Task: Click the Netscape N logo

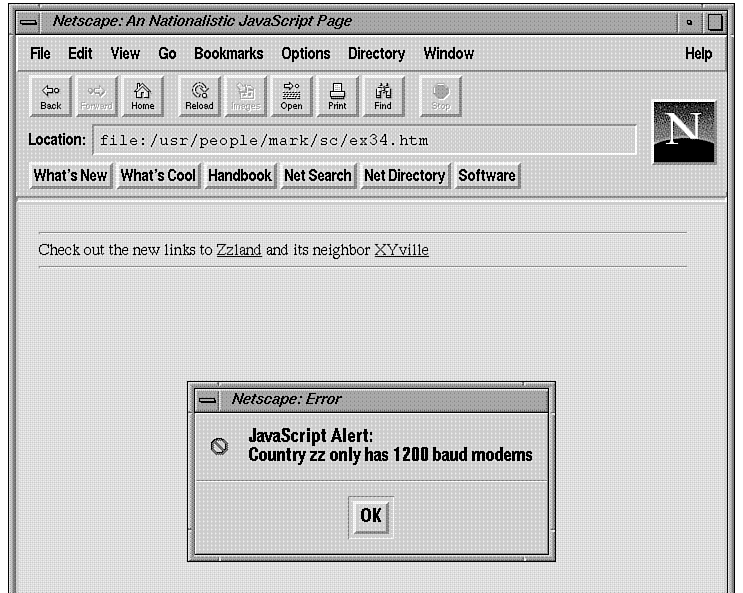Action: [684, 131]
